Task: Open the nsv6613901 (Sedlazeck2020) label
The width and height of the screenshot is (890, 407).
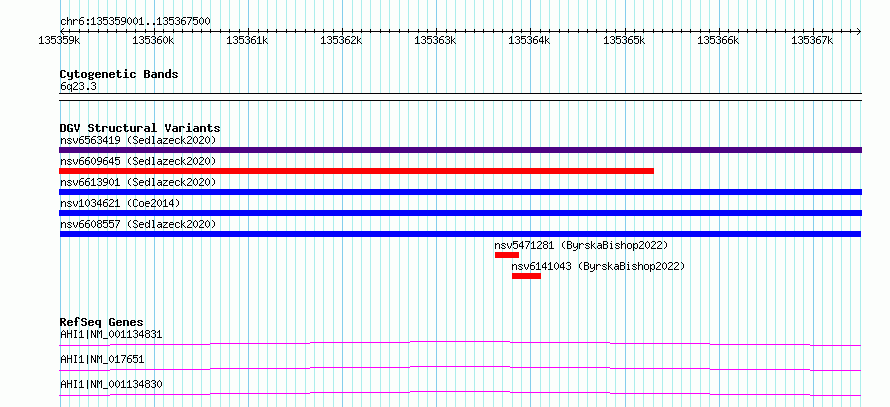Action: (138, 182)
